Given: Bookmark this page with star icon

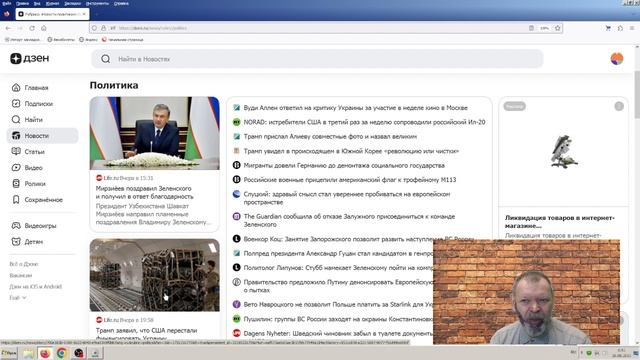Looking at the screenshot, I should tap(558, 28).
